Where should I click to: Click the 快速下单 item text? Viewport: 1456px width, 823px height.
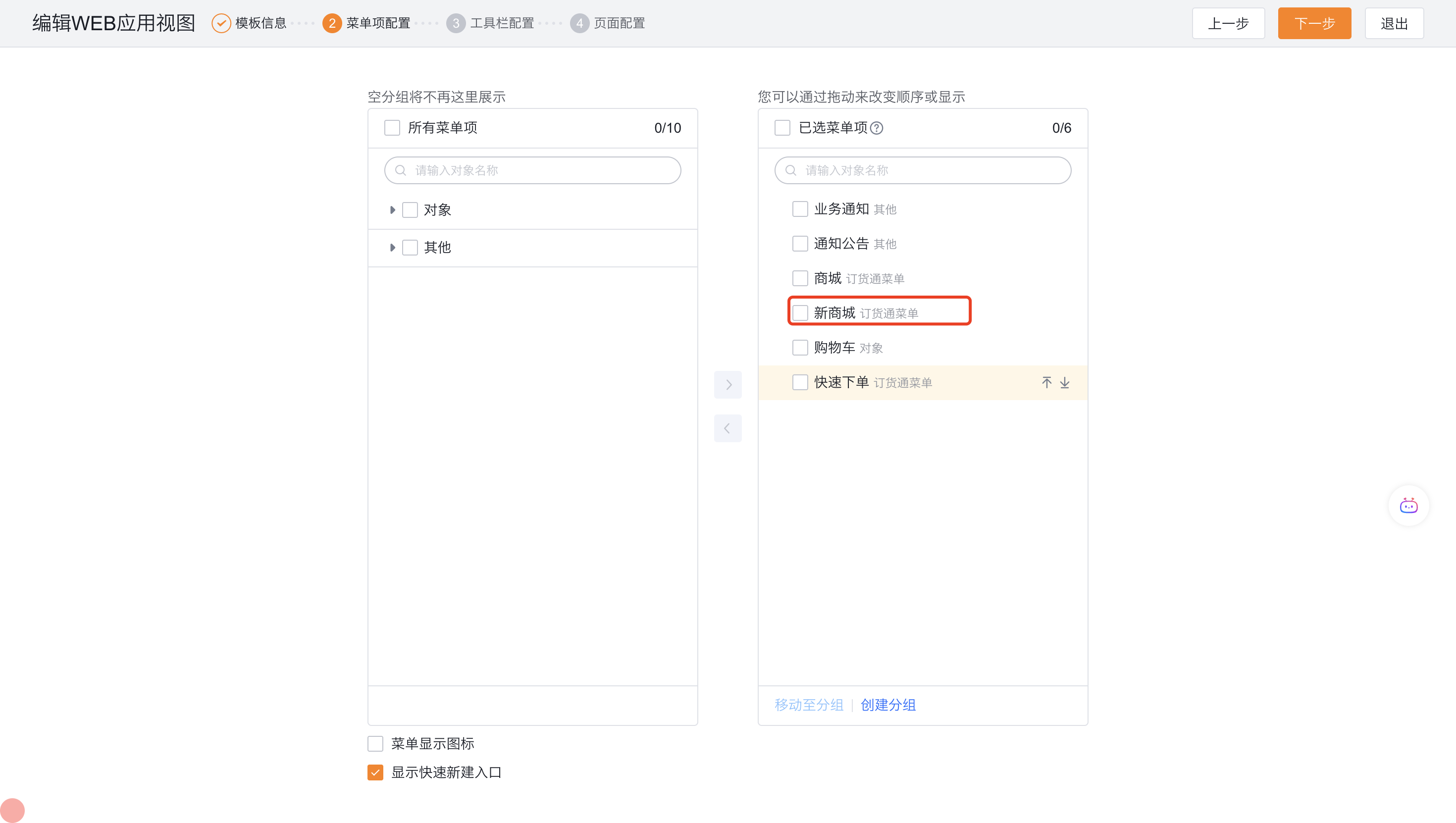841,383
